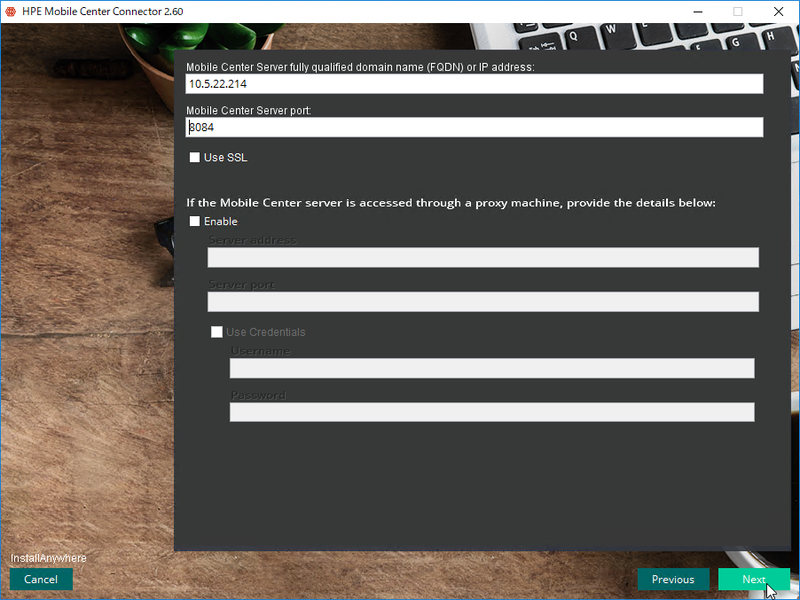Click the proxy machine instruction heading

[451, 203]
